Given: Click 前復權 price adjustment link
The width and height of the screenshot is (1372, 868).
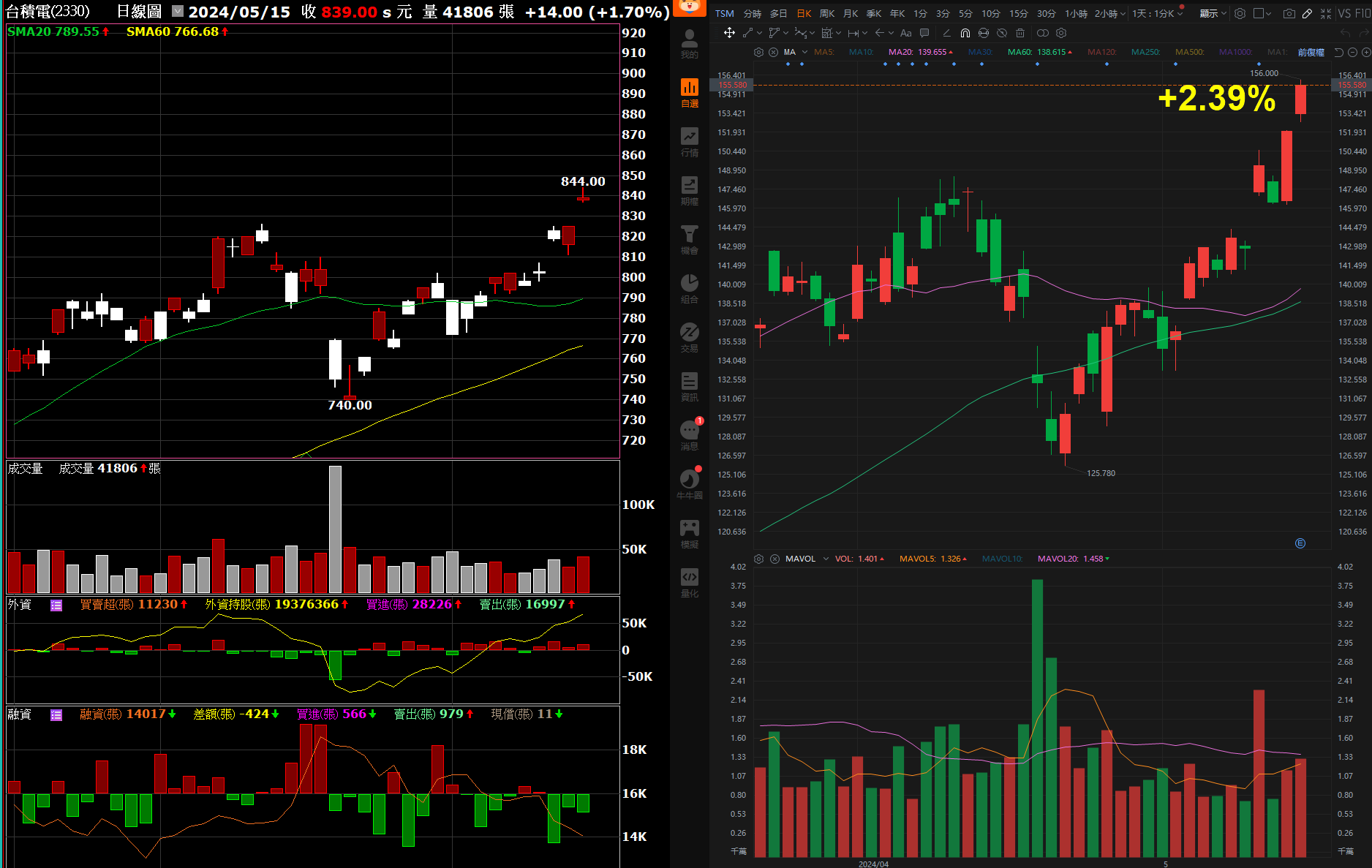Looking at the screenshot, I should point(1311,52).
